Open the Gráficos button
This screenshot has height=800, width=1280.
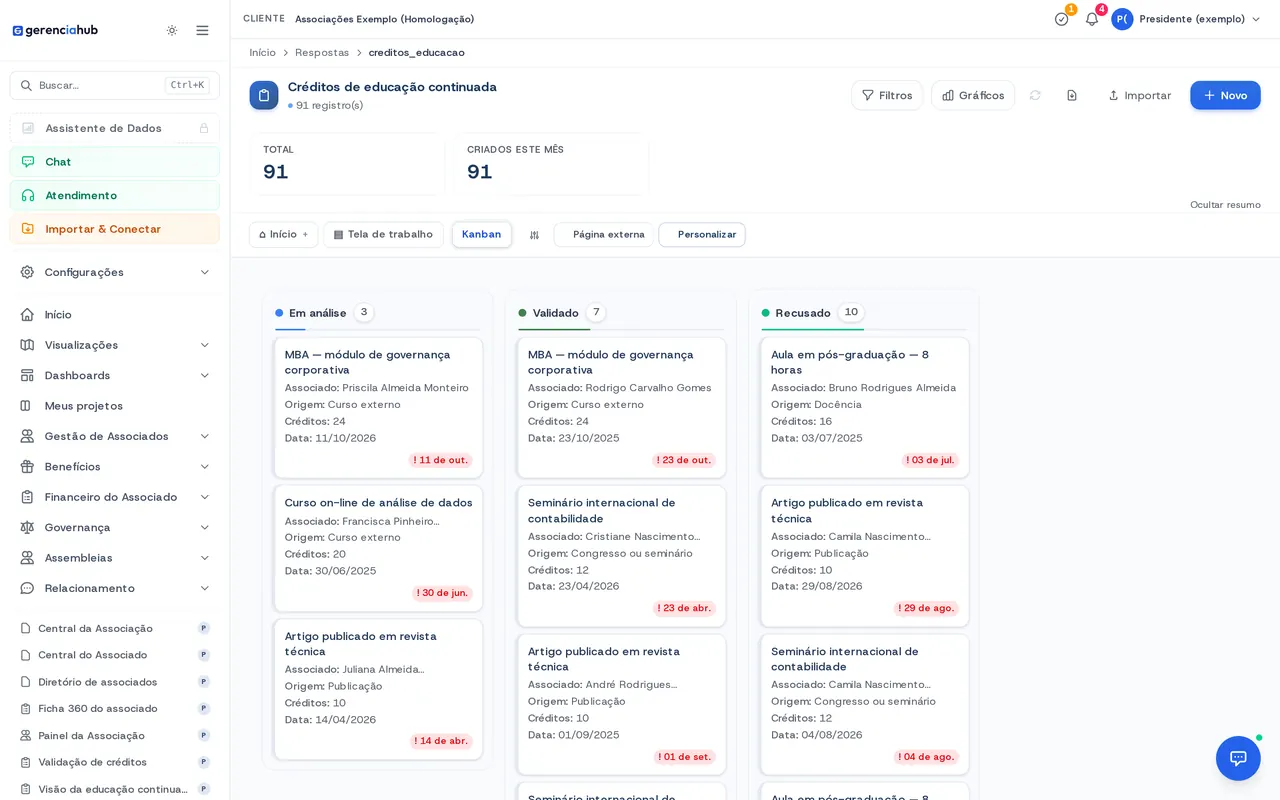click(973, 95)
